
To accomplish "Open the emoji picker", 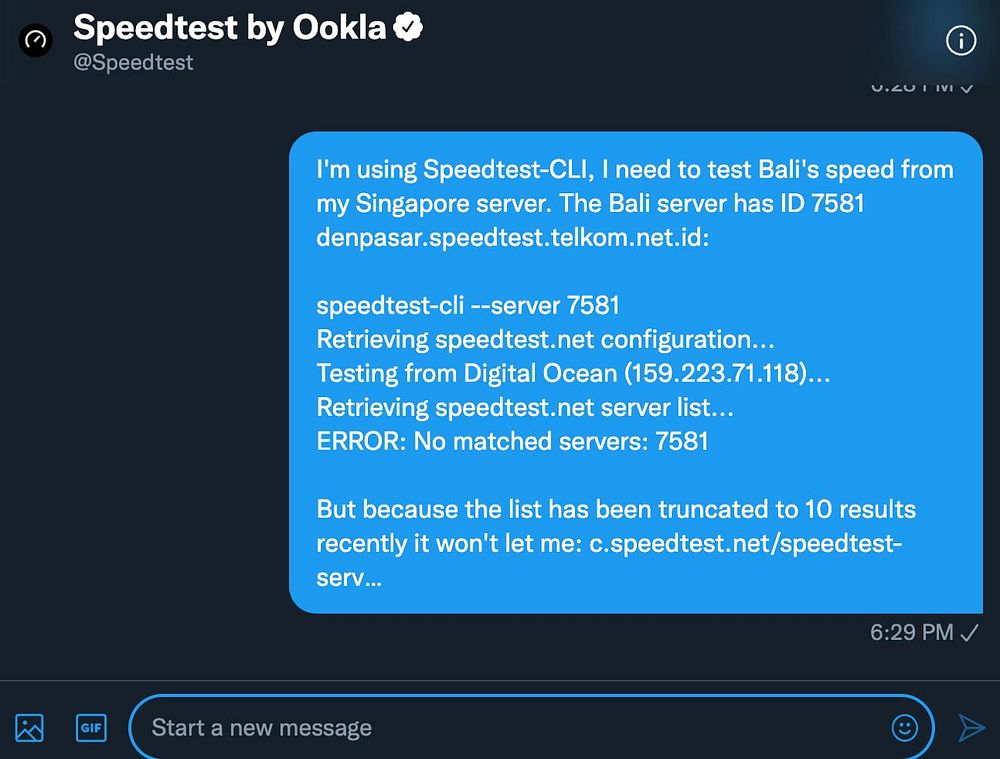I will (904, 727).
